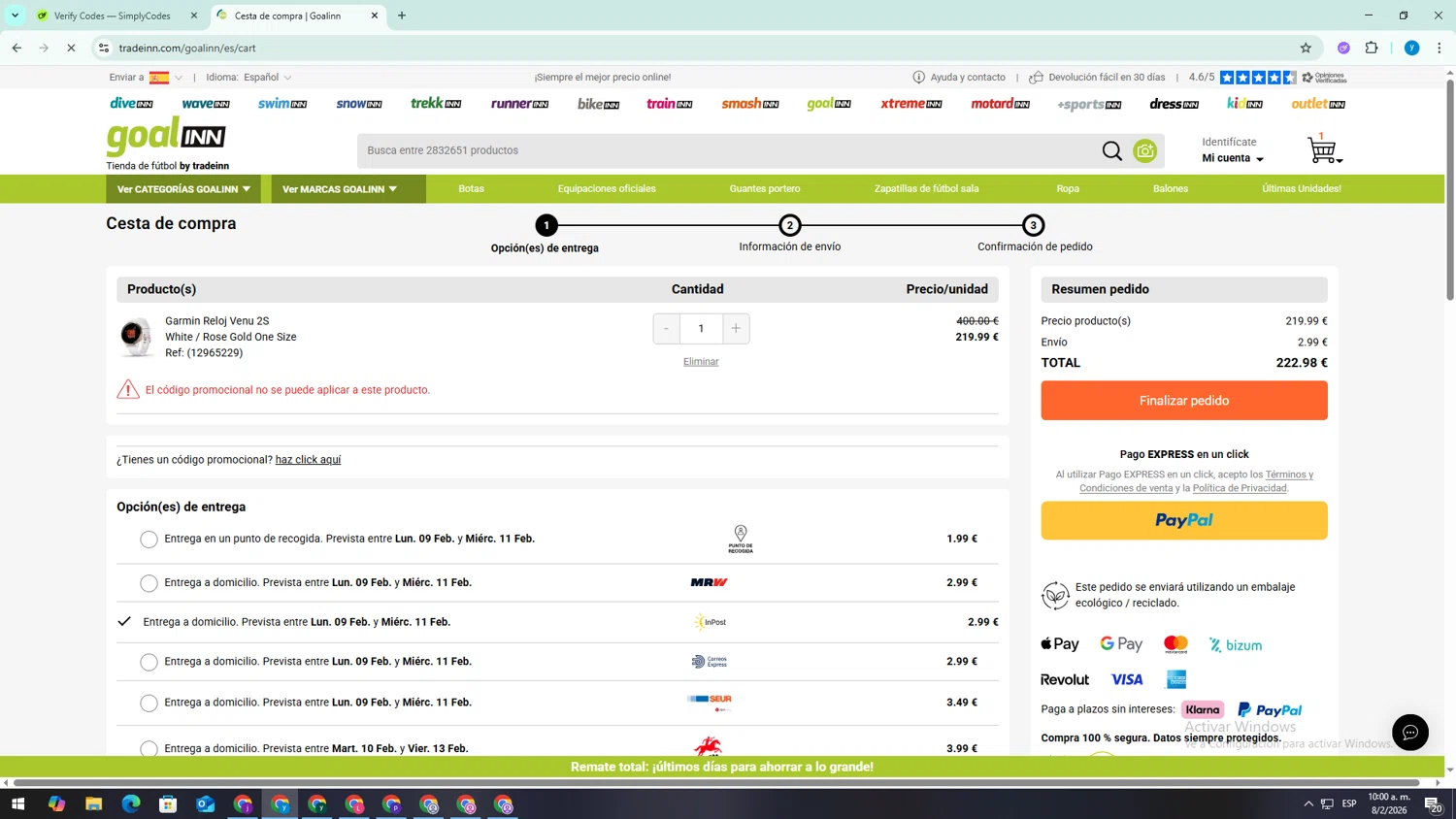The width and height of the screenshot is (1456, 819).
Task: Open Zapatillas de fútbol sala menu
Action: pyautogui.click(x=926, y=188)
